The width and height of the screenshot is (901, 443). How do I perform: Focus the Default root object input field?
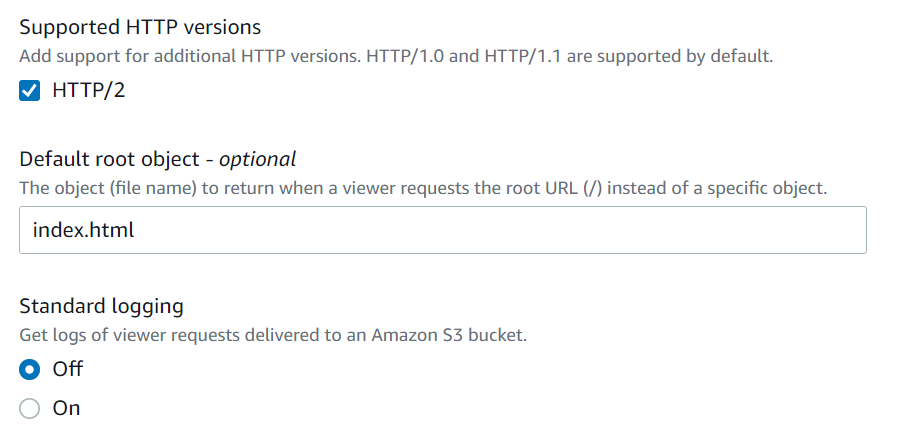pyautogui.click(x=442, y=230)
